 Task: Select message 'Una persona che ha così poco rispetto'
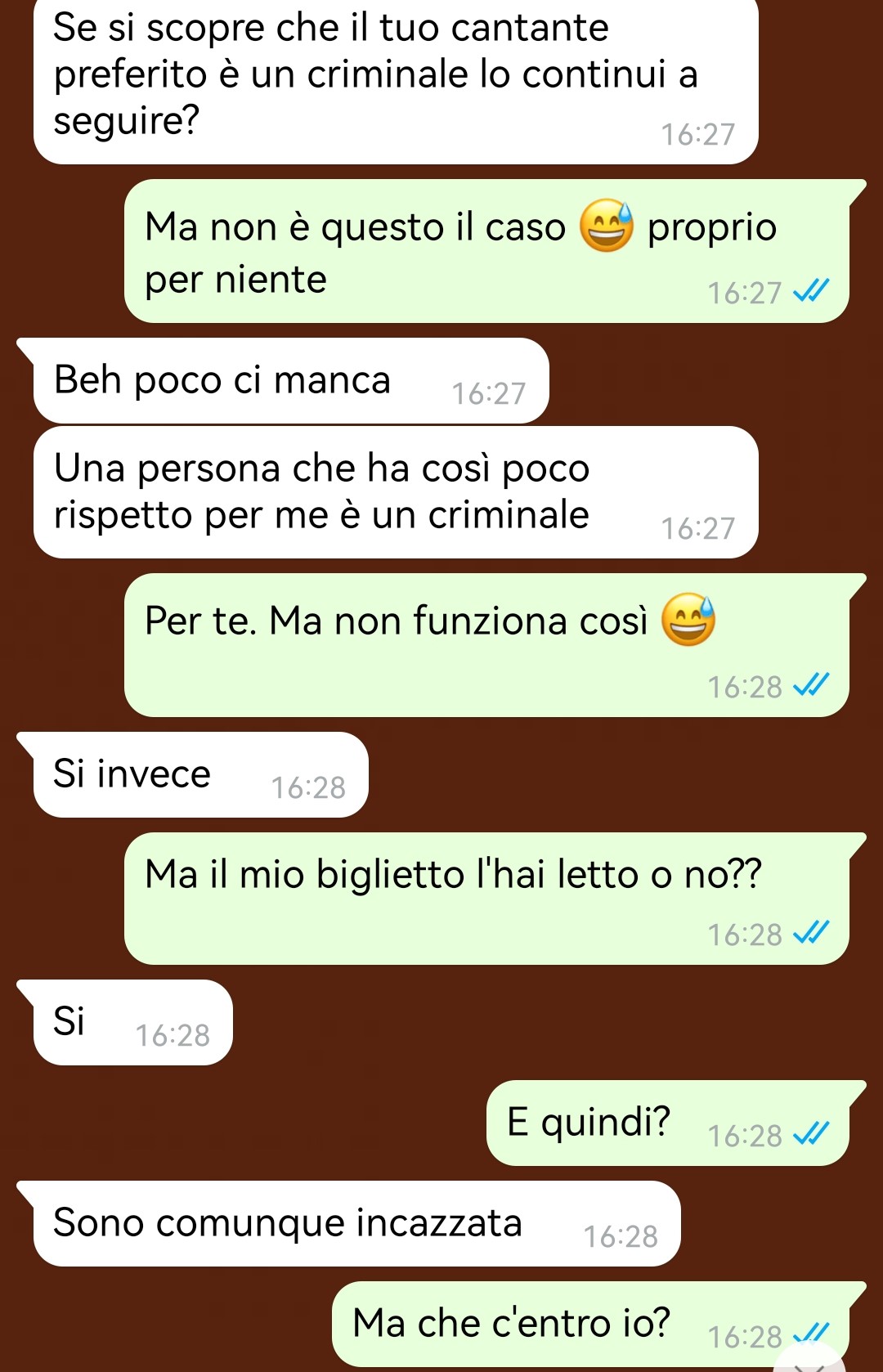click(x=396, y=492)
